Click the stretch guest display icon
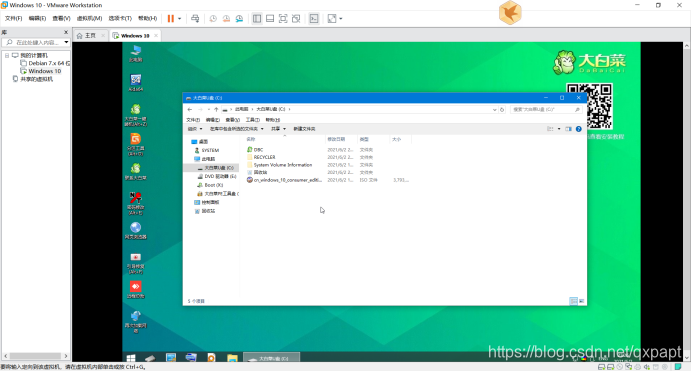 coord(332,19)
